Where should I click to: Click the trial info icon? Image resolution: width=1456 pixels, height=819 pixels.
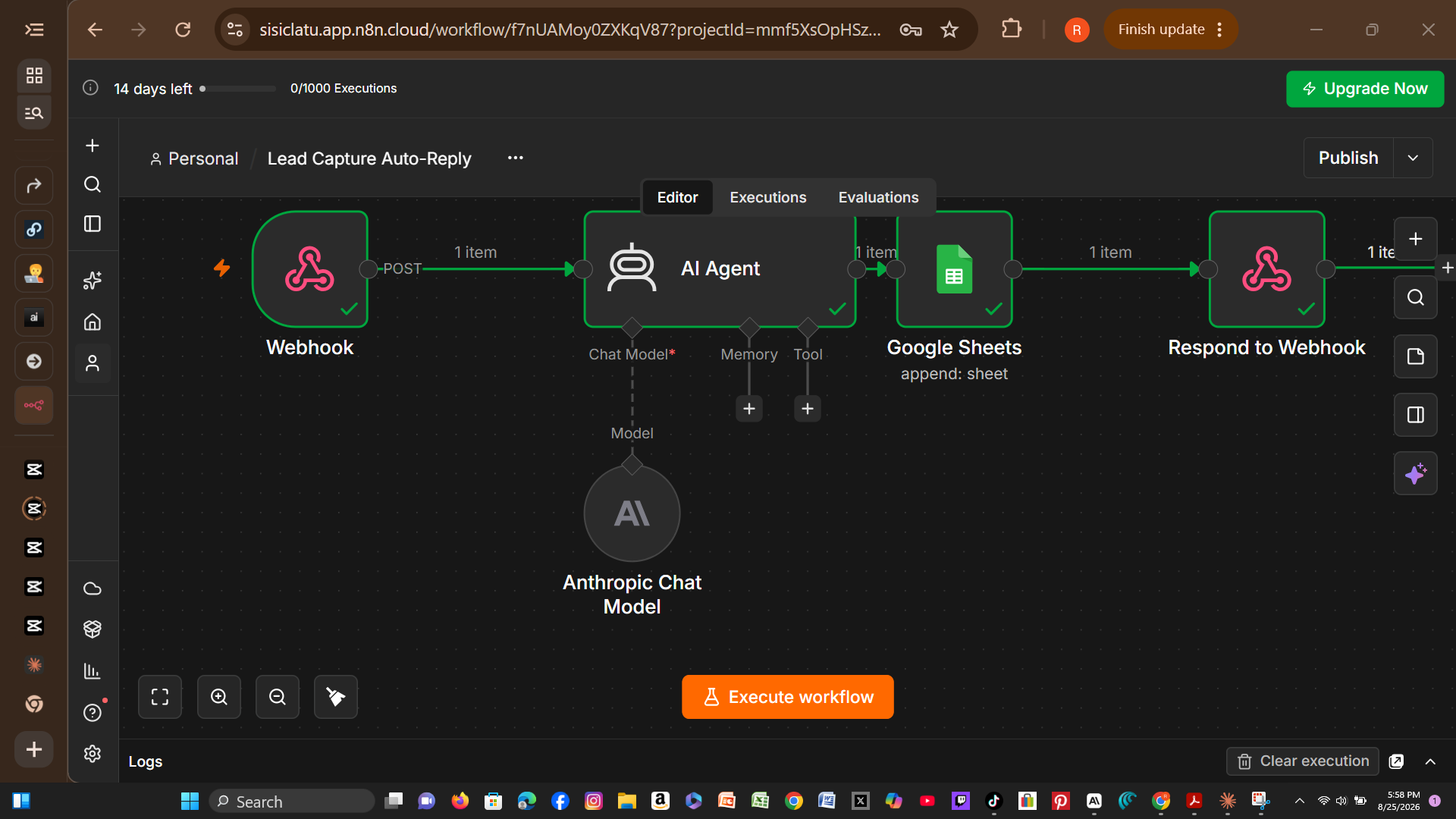point(90,88)
